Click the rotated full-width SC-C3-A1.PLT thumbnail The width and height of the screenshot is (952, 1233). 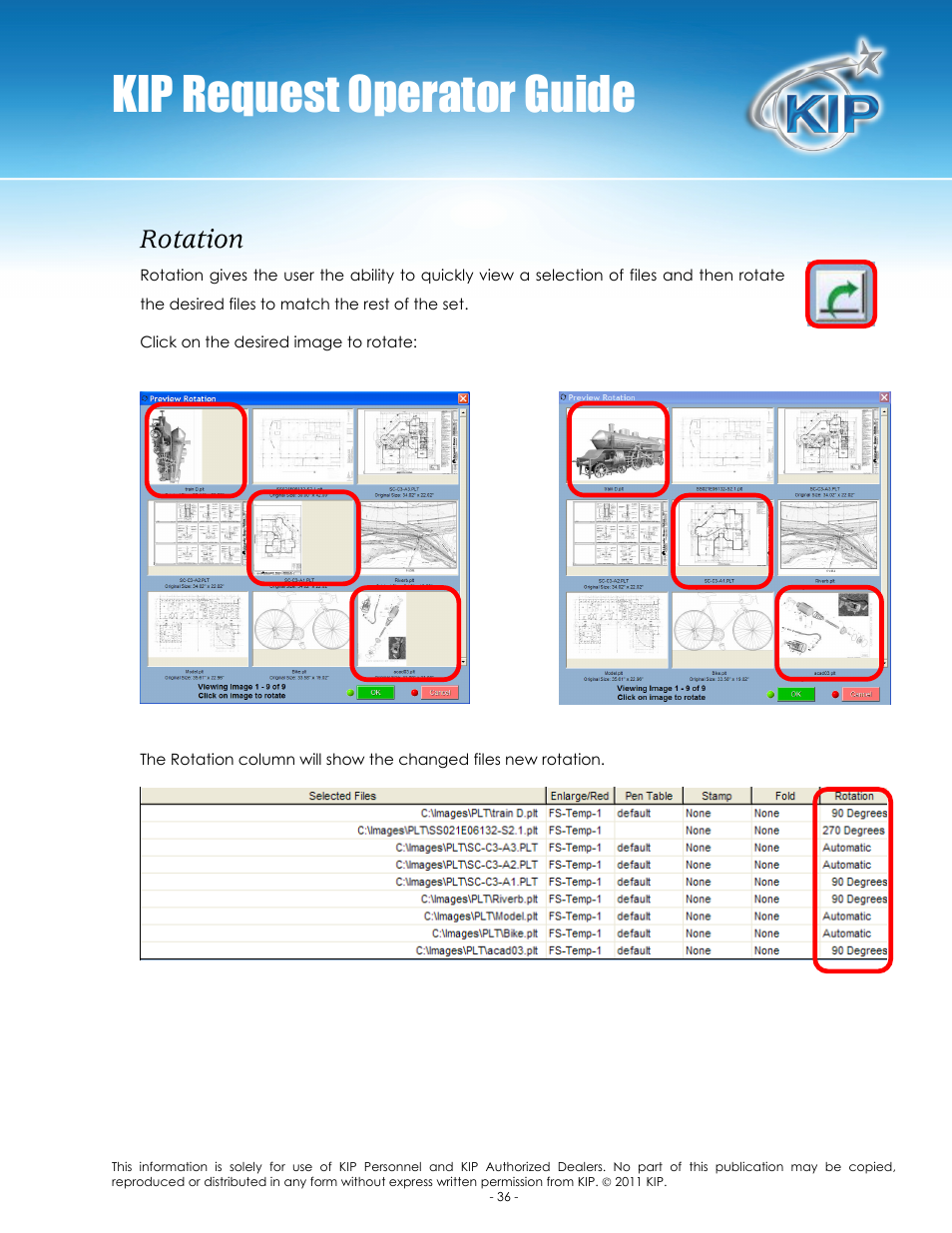722,540
